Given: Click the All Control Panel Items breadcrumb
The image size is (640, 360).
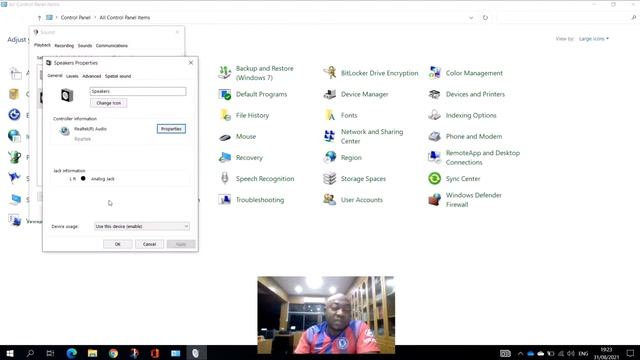Looking at the screenshot, I should pyautogui.click(x=125, y=18).
